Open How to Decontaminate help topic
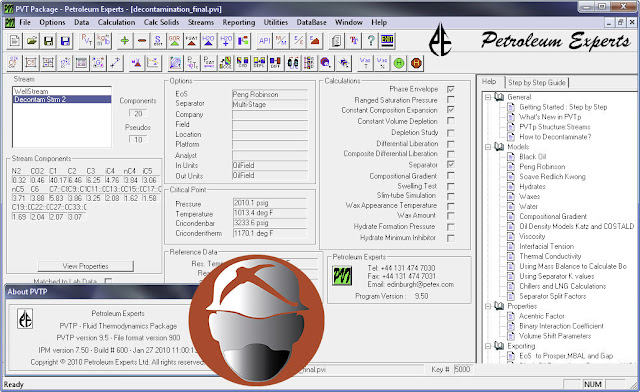 [555, 137]
